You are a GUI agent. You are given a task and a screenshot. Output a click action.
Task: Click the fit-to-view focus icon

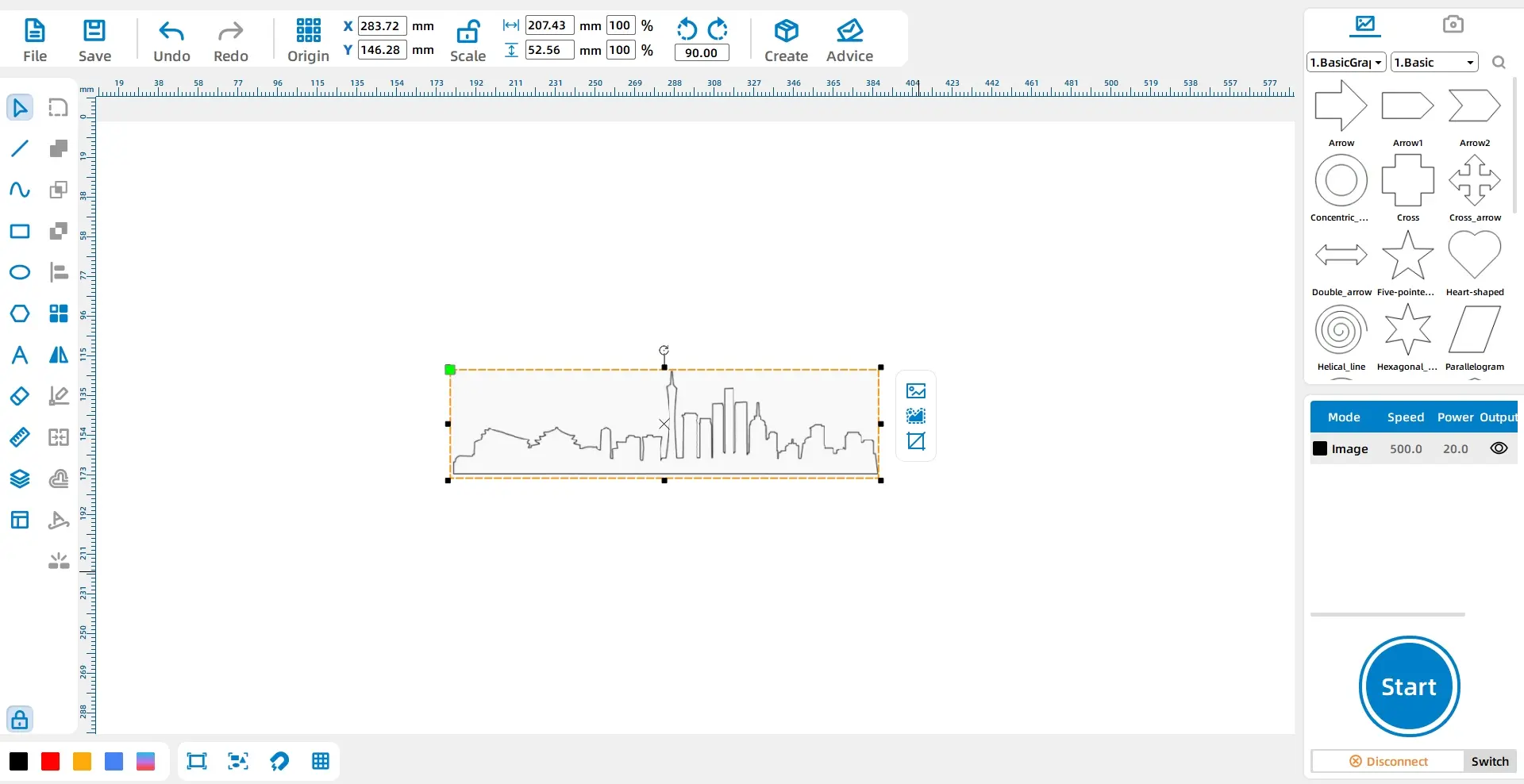(238, 762)
